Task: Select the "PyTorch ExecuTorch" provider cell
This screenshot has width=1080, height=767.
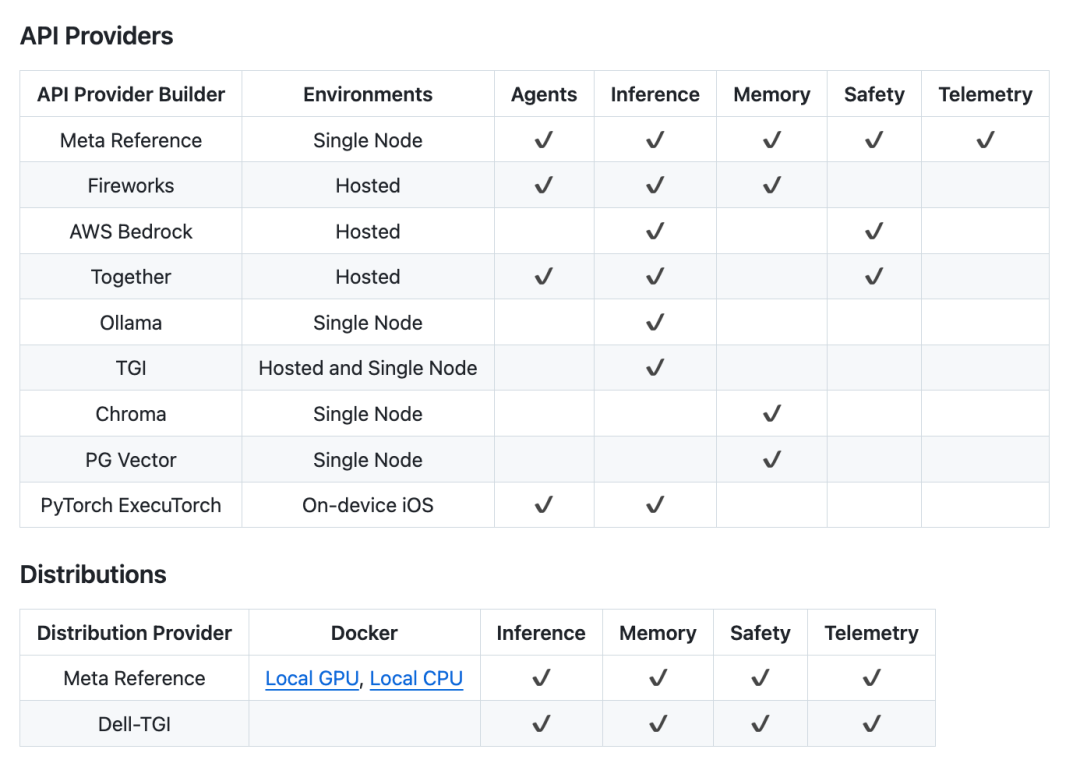Action: (x=131, y=505)
